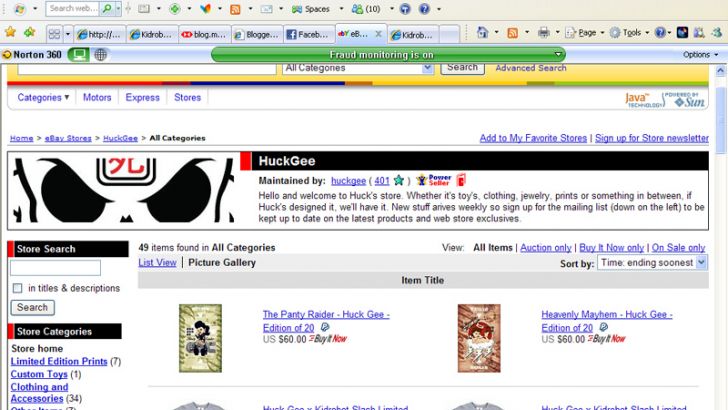
Task: Click the Feeds icon in command bar
Action: pos(513,33)
